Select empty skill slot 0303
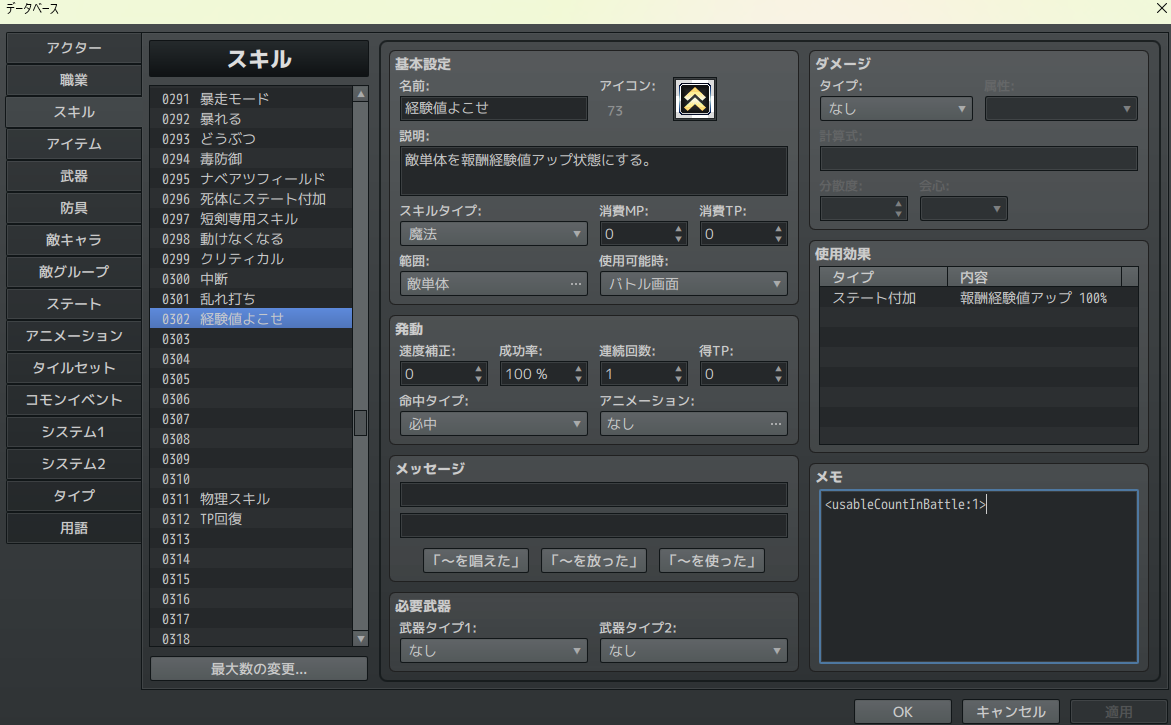 coord(251,339)
